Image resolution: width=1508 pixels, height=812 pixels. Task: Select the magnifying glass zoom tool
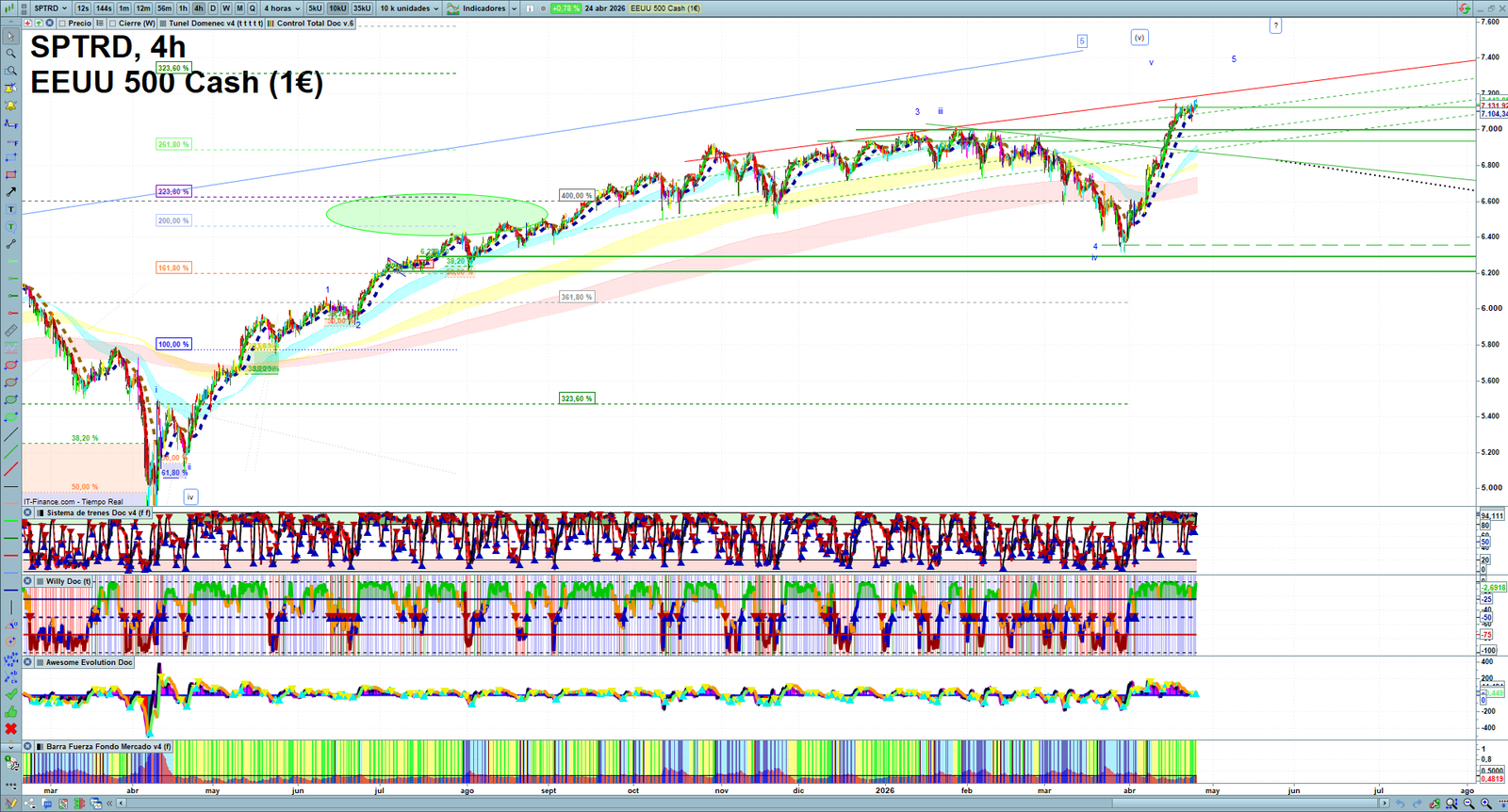[10, 54]
